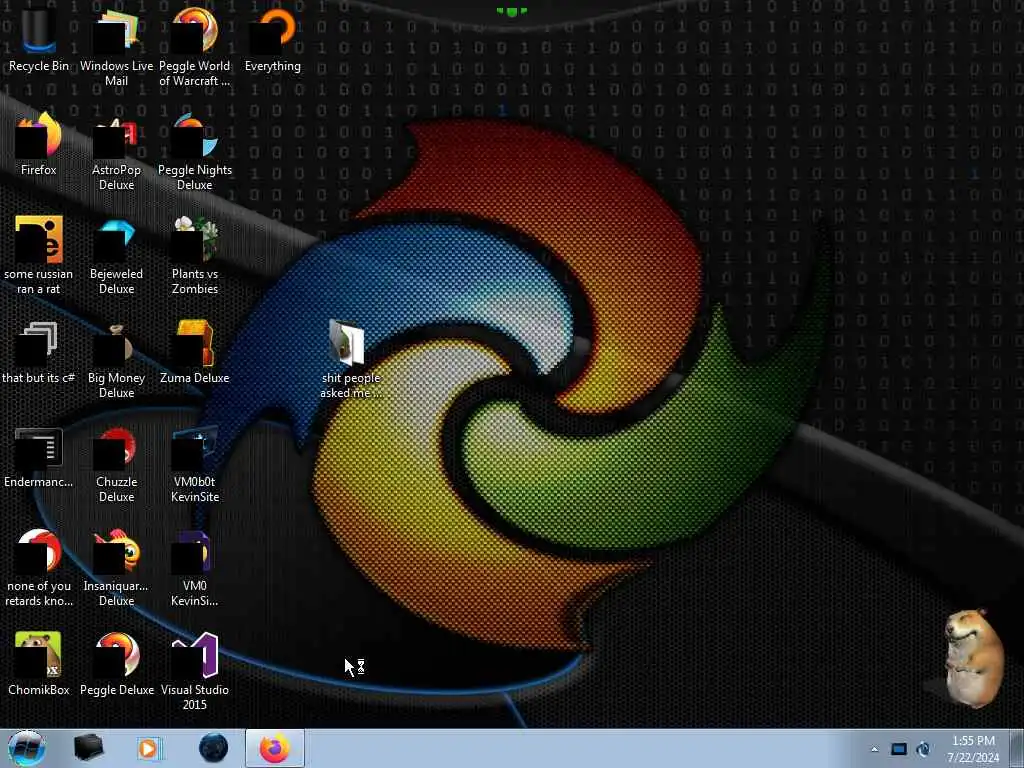Click the 'some russian ran a rat' icon
The height and width of the screenshot is (768, 1024).
[x=39, y=255]
